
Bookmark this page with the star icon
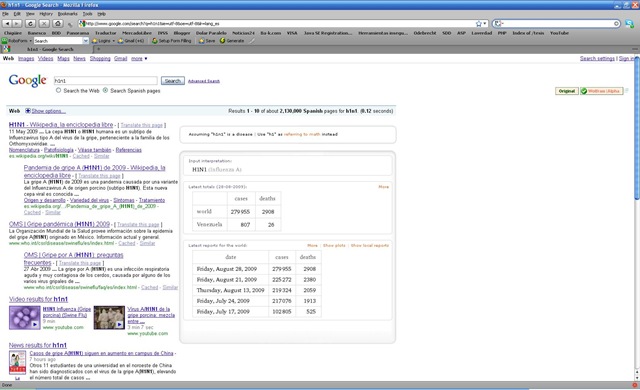tap(478, 24)
